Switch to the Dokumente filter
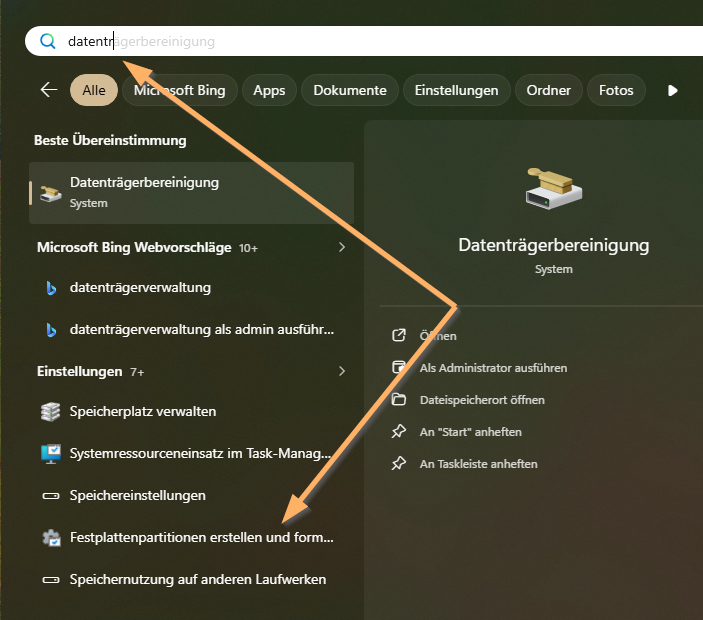 point(350,90)
